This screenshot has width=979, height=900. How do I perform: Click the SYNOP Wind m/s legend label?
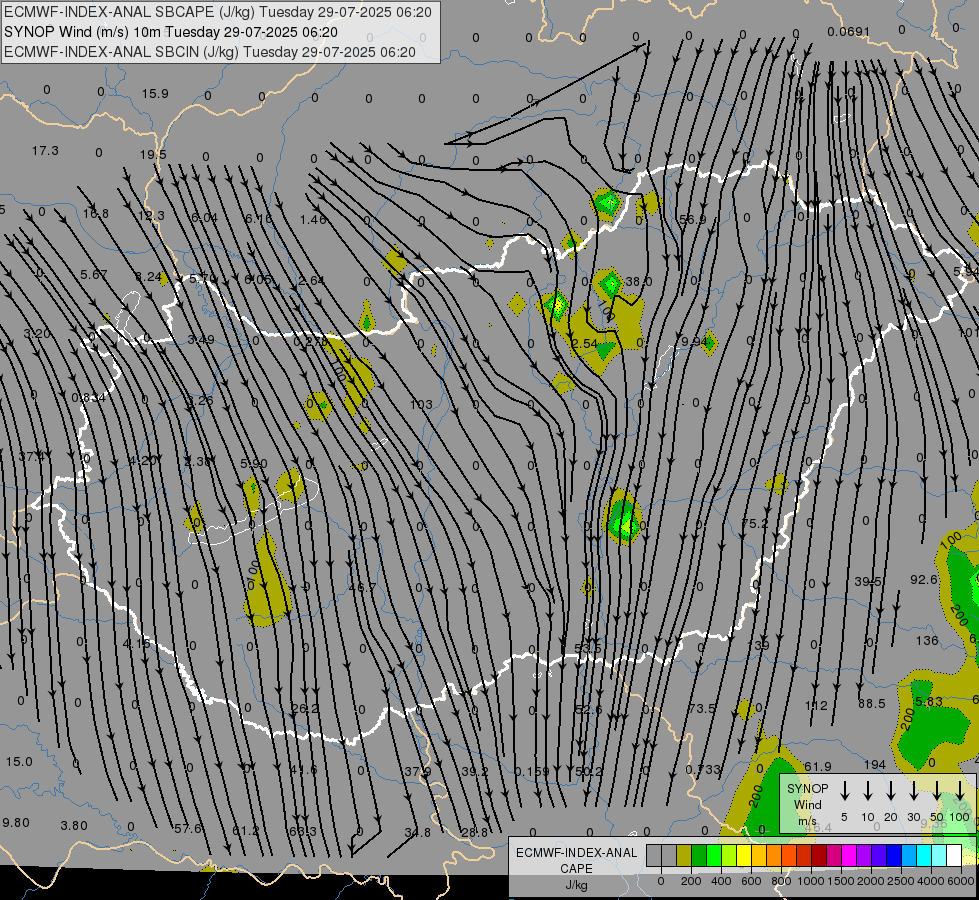(x=807, y=804)
